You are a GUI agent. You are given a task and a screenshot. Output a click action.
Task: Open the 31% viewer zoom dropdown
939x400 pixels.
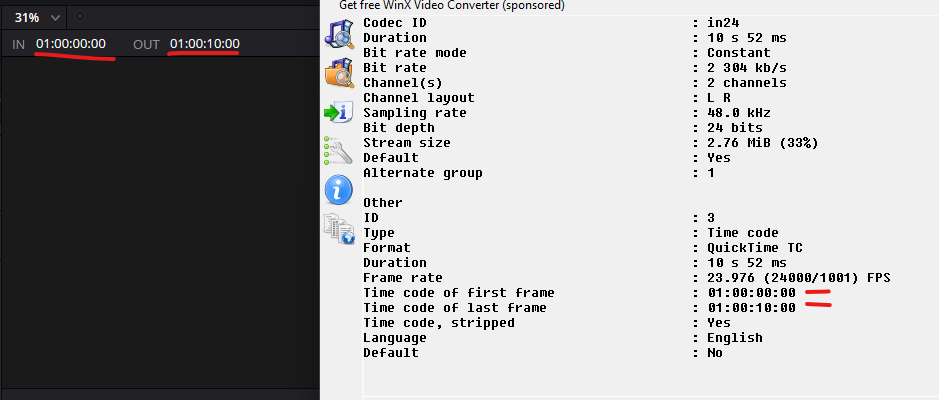tap(38, 17)
